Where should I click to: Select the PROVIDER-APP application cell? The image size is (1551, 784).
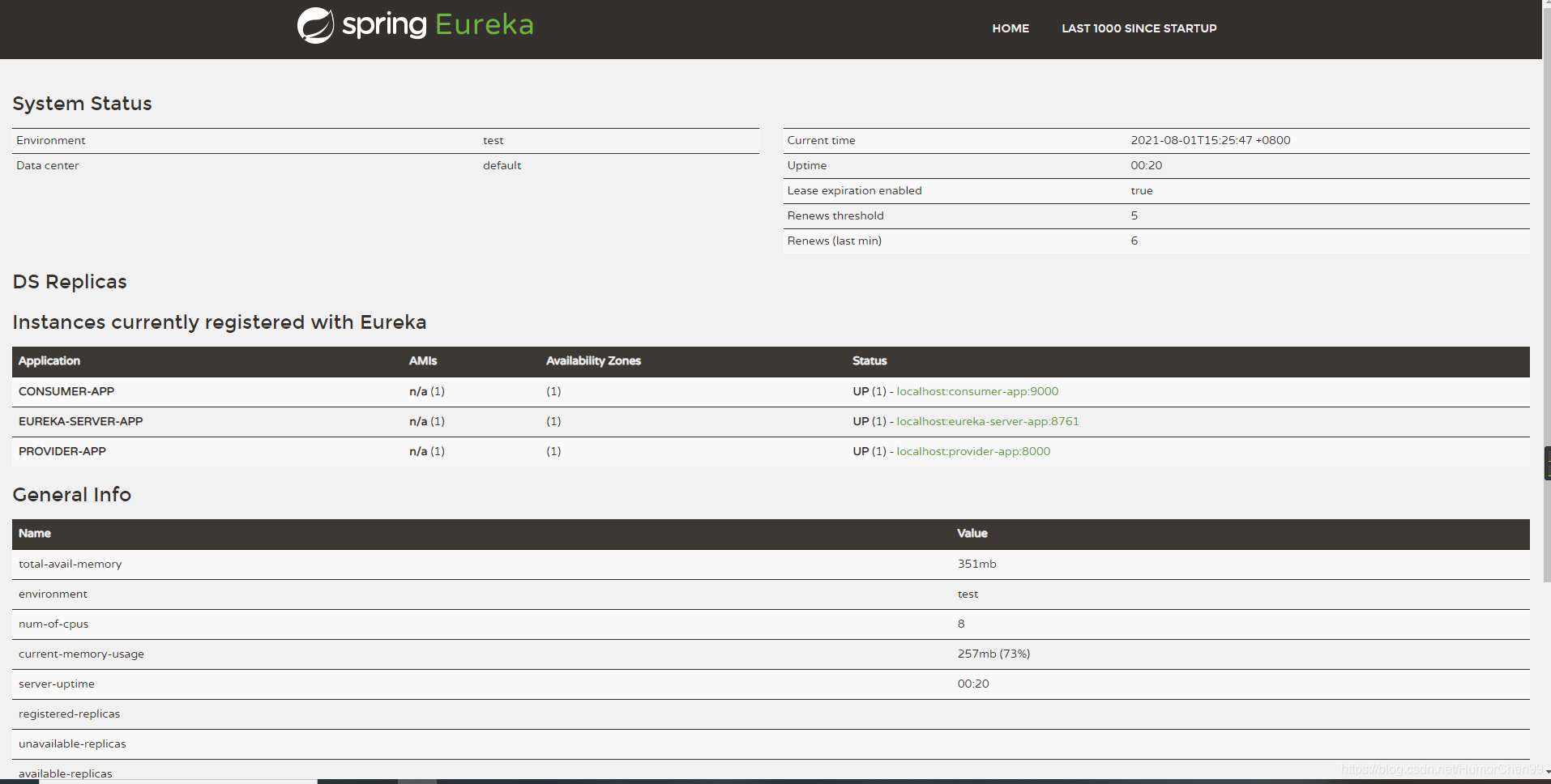(62, 451)
